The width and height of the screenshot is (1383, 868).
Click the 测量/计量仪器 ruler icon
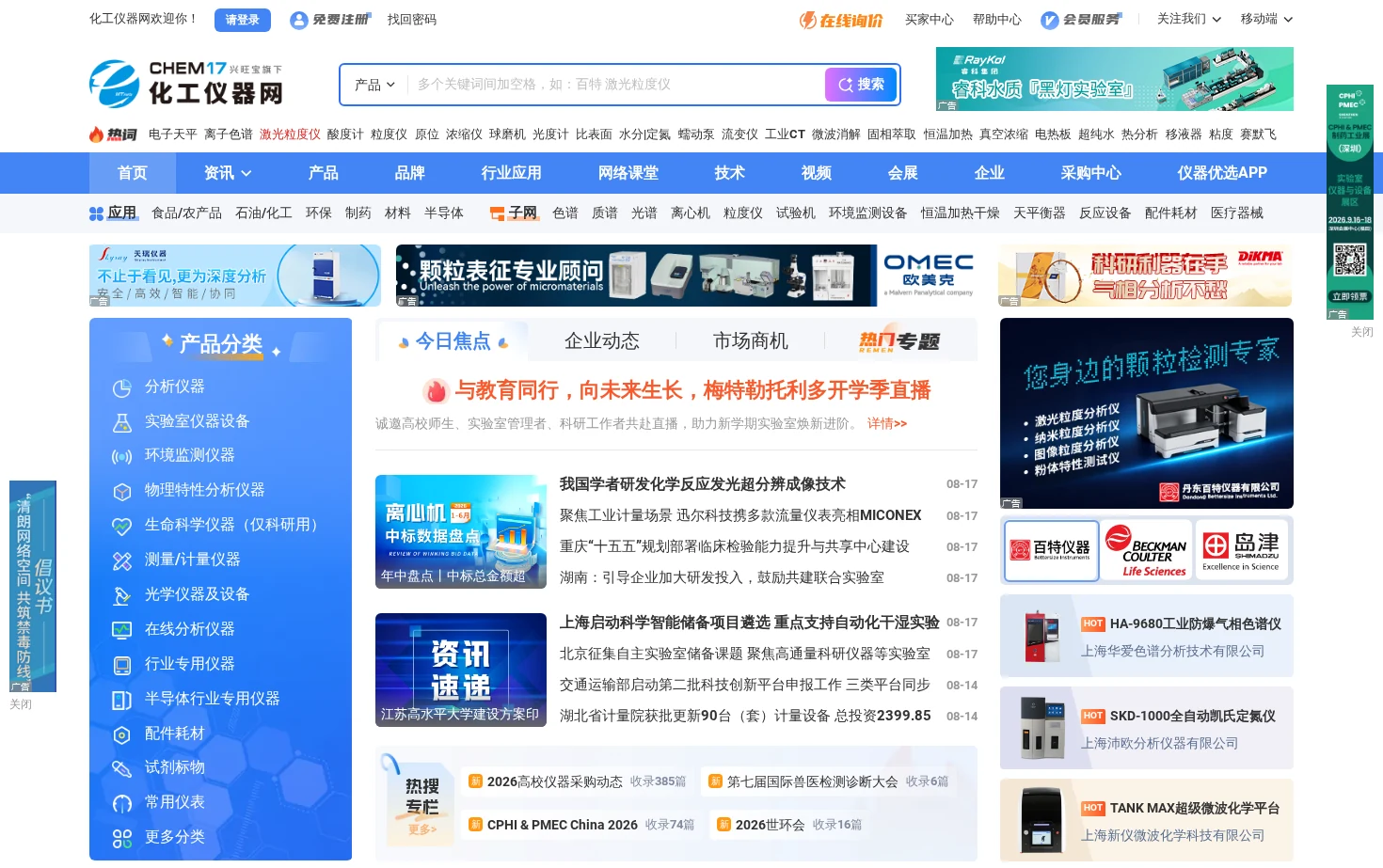coord(122,560)
